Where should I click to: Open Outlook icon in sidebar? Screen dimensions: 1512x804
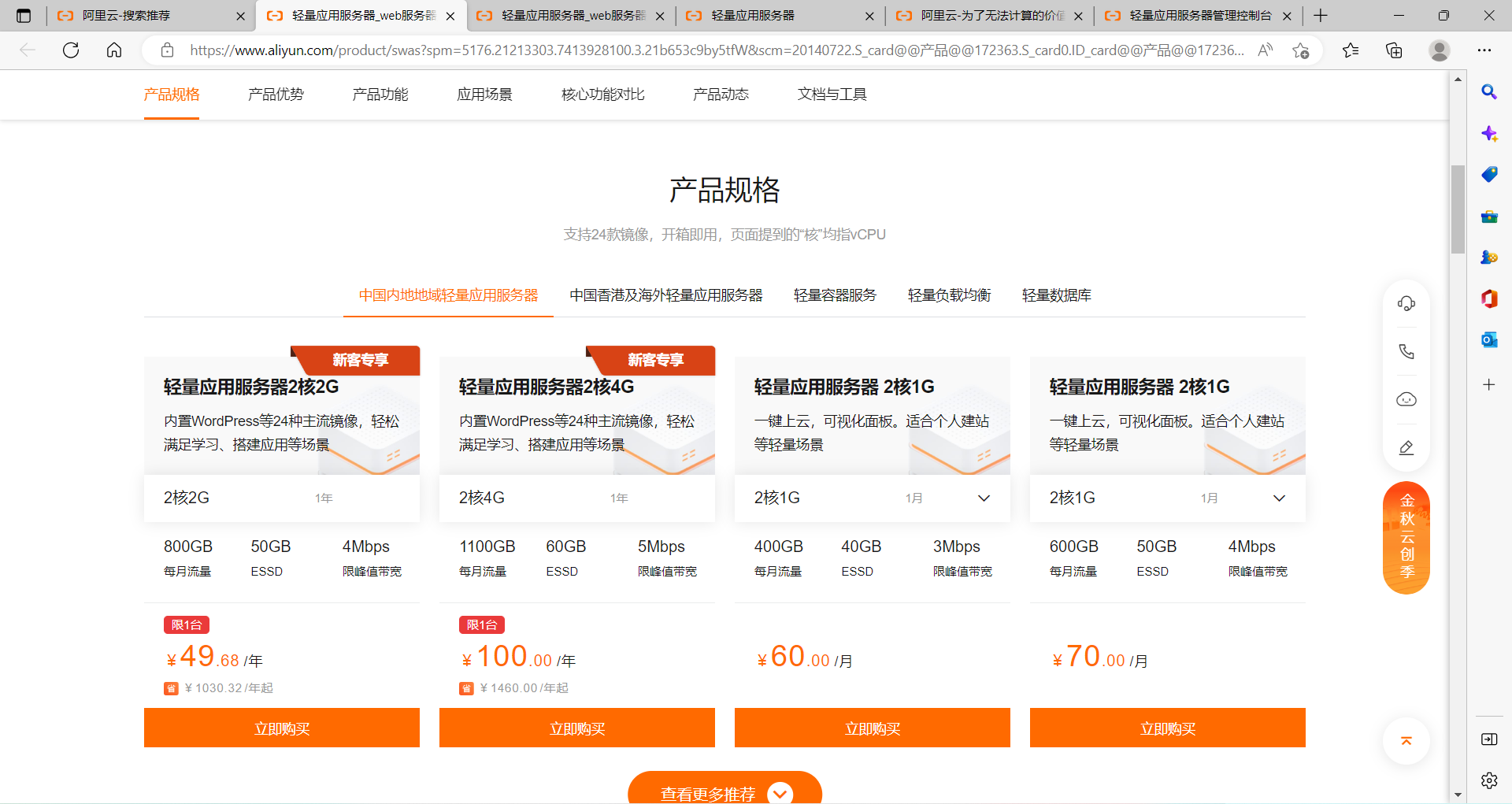point(1489,339)
